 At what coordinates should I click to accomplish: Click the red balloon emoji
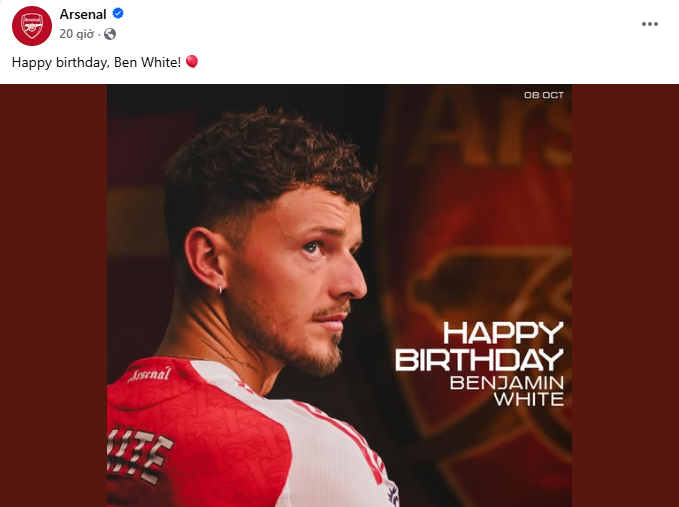click(192, 62)
